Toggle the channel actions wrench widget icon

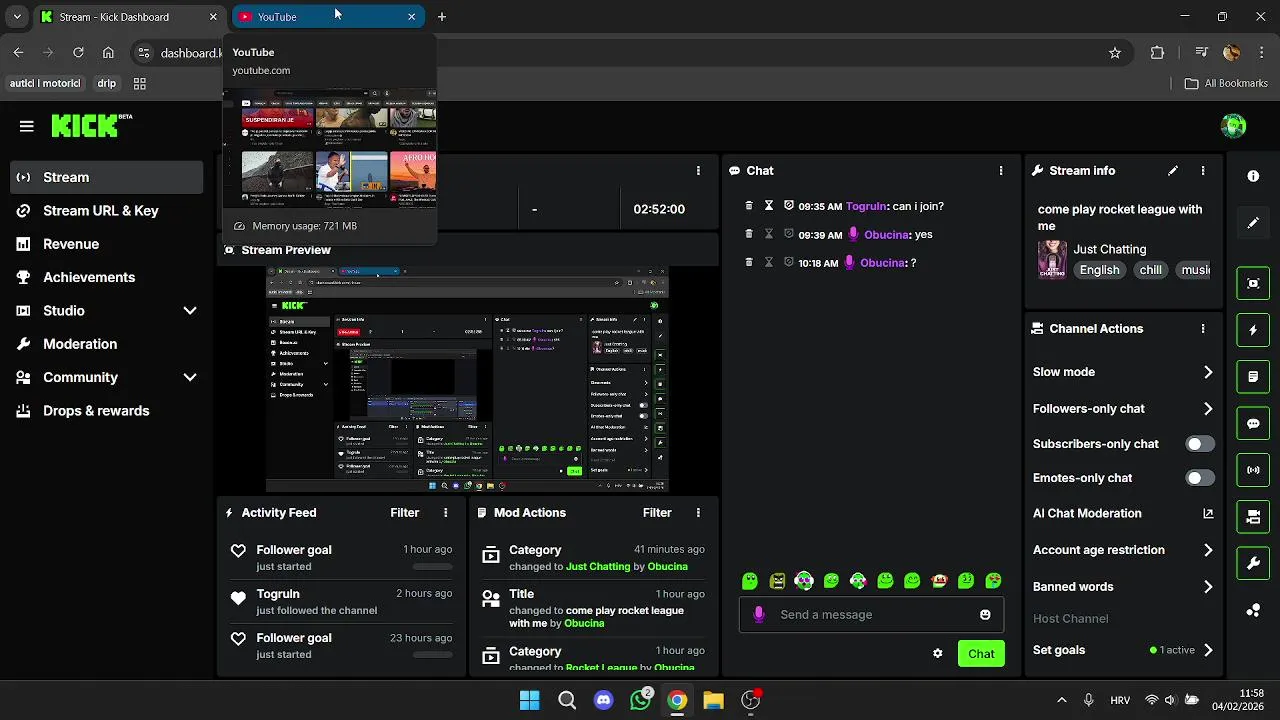pos(1253,564)
